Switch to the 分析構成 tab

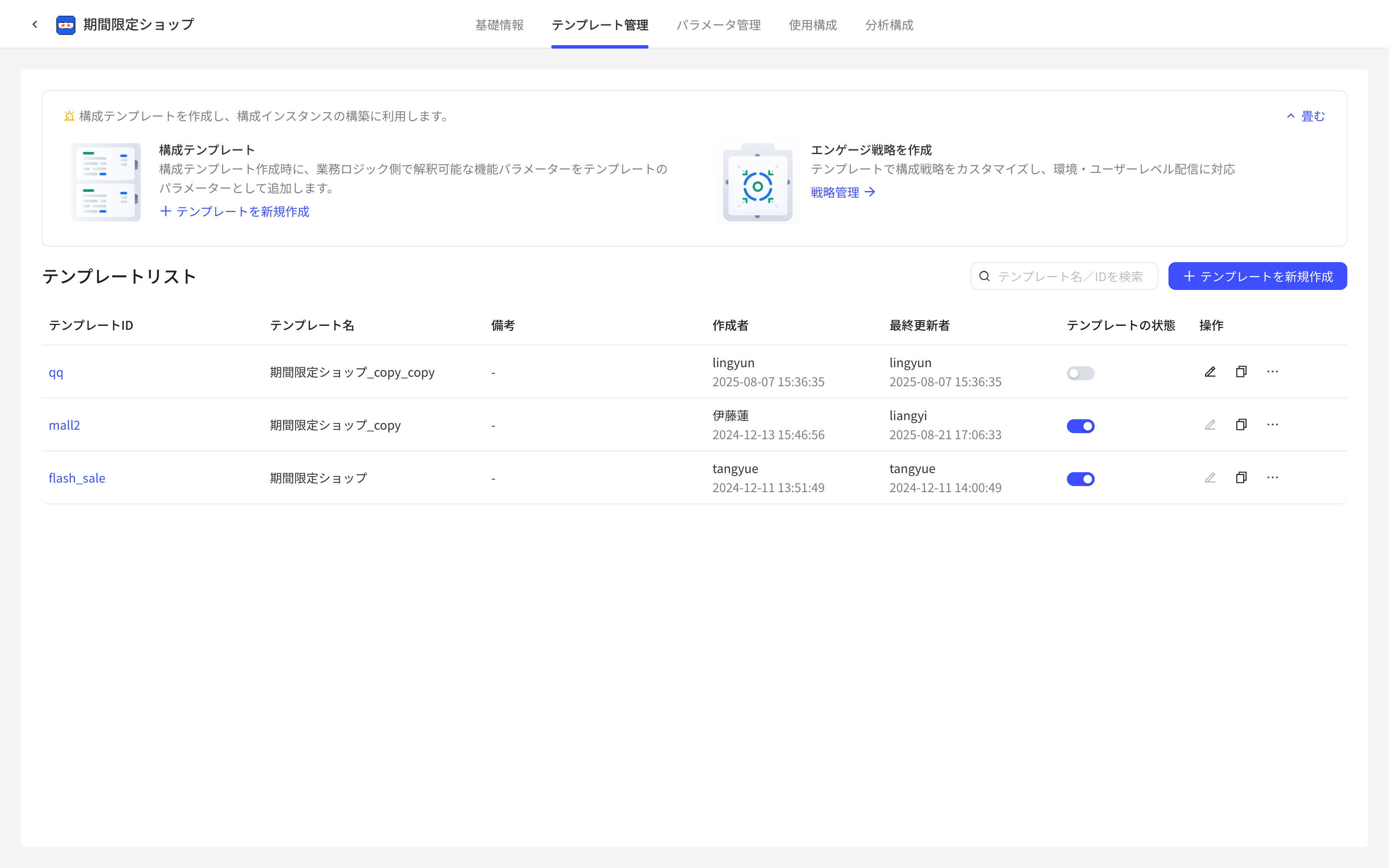tap(889, 25)
